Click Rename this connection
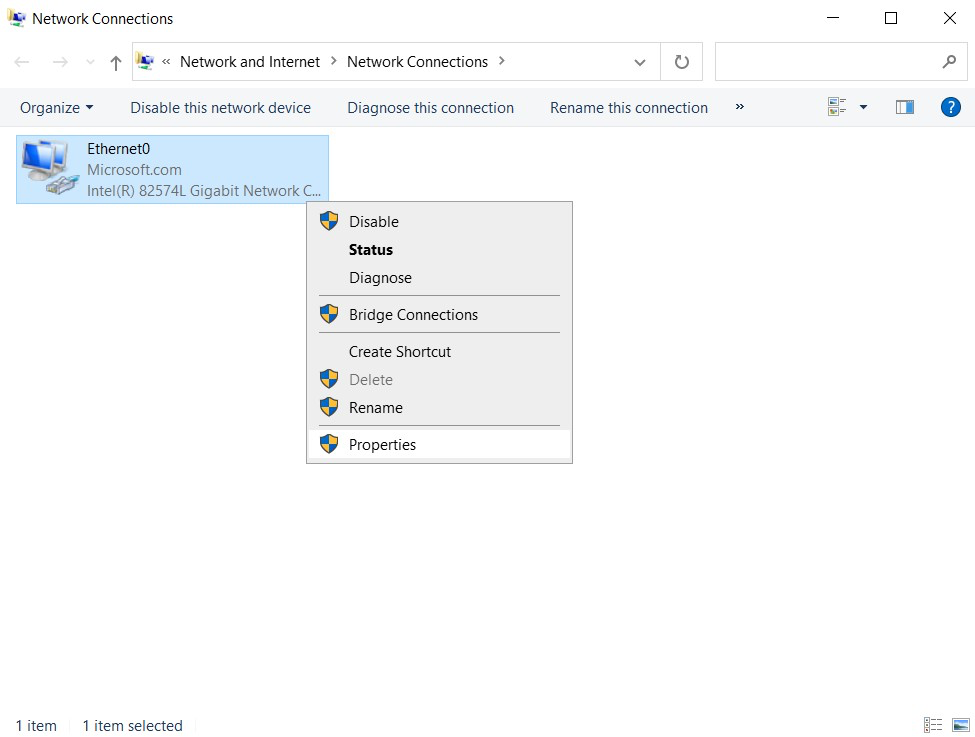The image size is (975, 737). (629, 108)
